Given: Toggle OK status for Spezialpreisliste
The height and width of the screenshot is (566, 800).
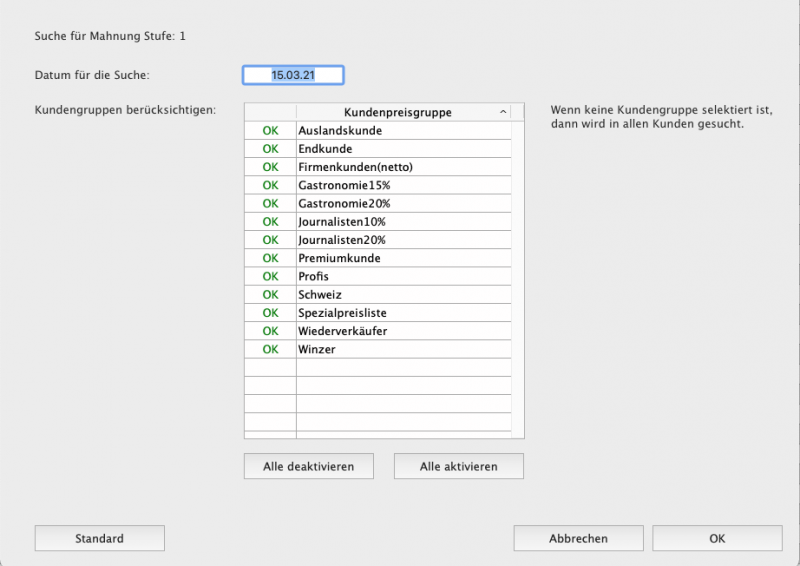Looking at the screenshot, I should click(270, 313).
